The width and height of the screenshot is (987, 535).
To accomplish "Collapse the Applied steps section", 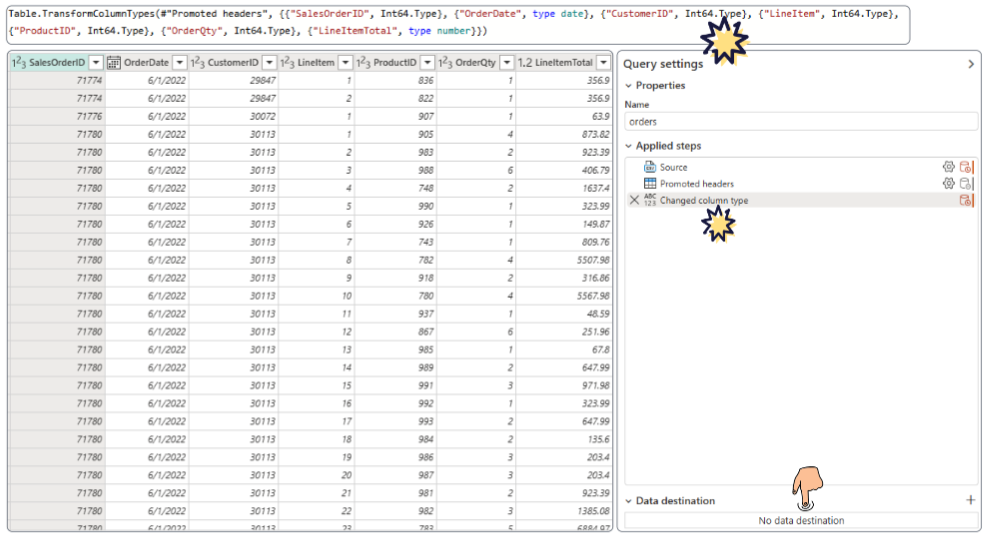I will tap(628, 146).
